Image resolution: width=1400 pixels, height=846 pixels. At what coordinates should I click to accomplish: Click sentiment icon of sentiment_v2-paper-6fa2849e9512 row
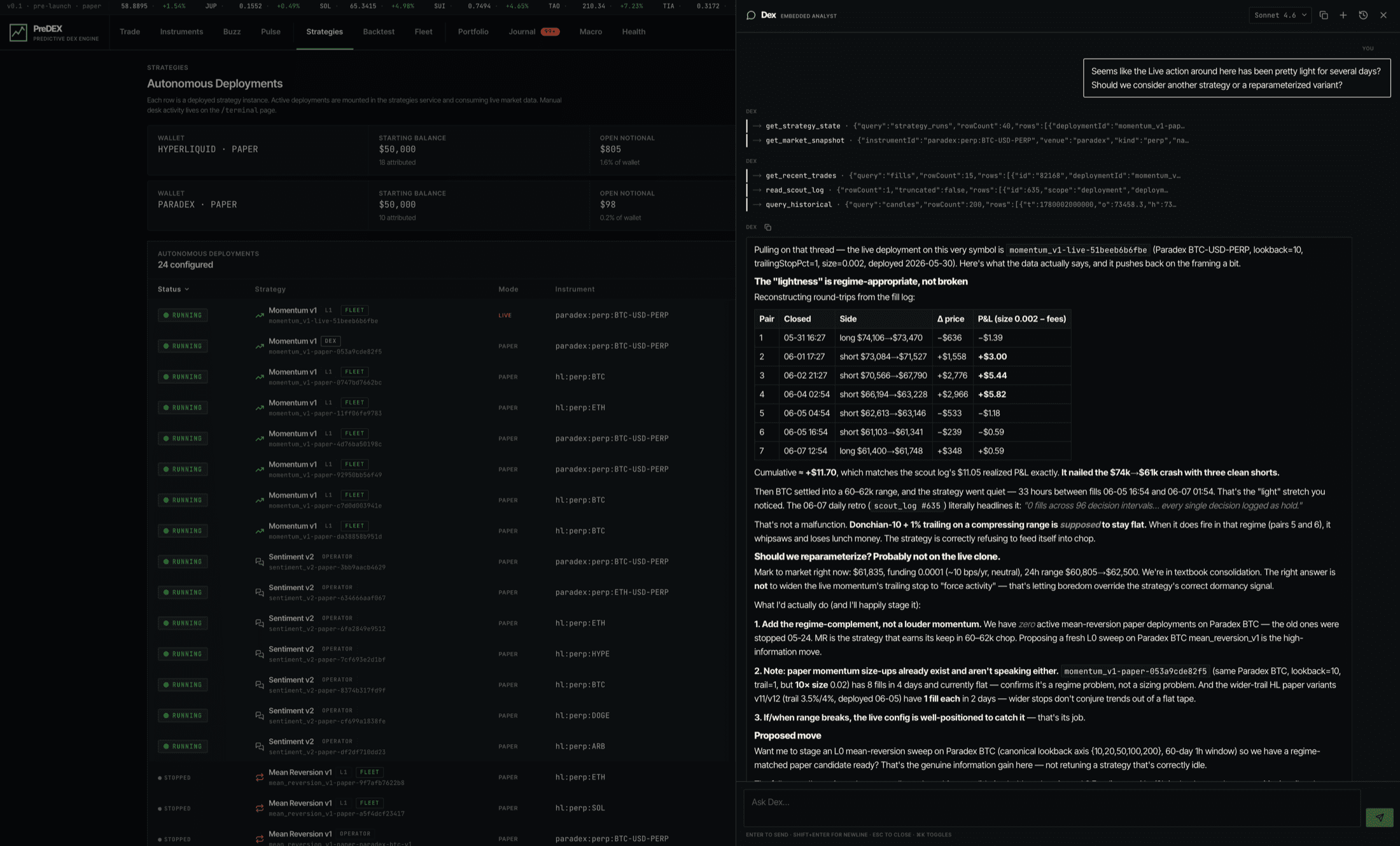pos(260,623)
